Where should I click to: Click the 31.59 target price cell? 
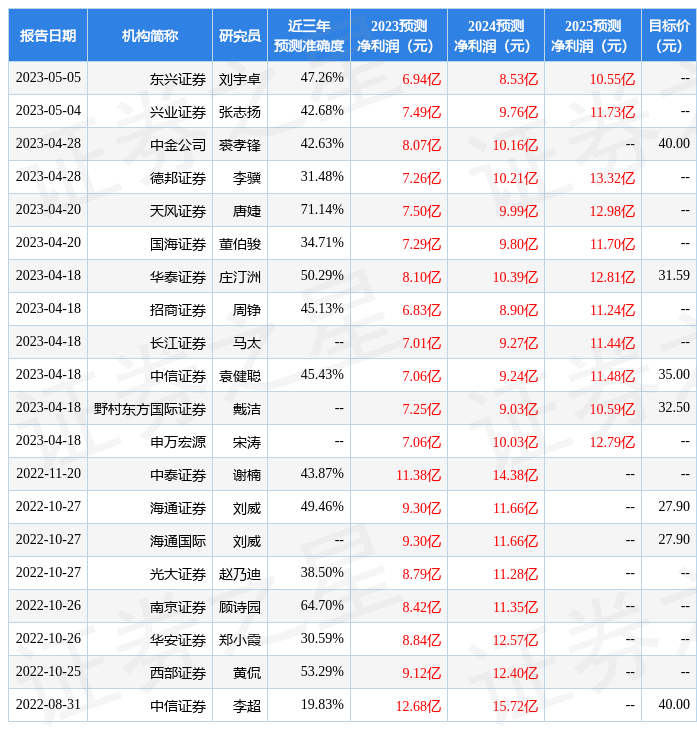click(x=674, y=275)
